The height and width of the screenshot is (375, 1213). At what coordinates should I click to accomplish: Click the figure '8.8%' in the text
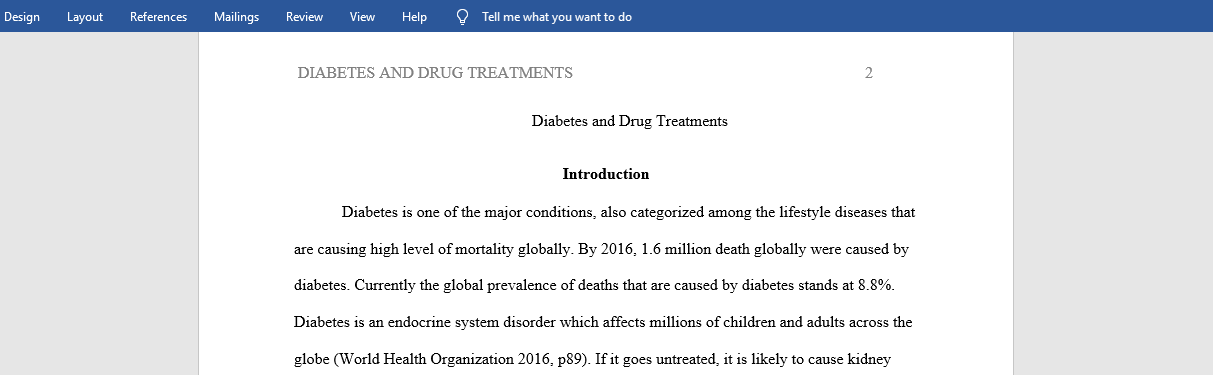(875, 285)
